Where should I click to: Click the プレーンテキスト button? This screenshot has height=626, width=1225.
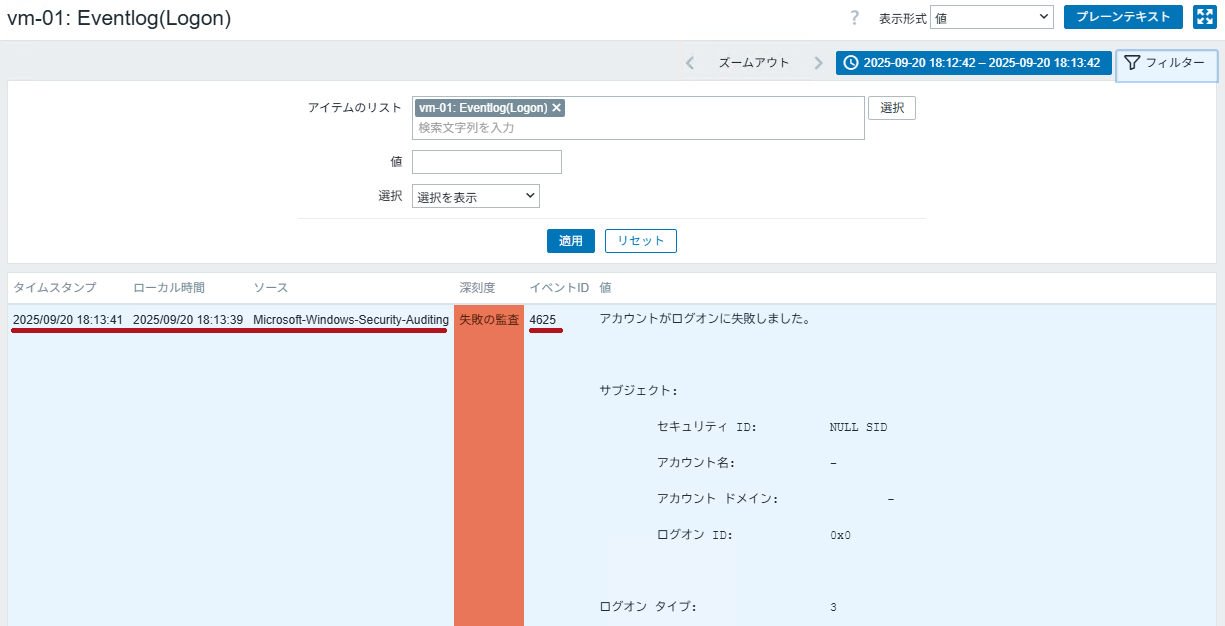coord(1123,17)
